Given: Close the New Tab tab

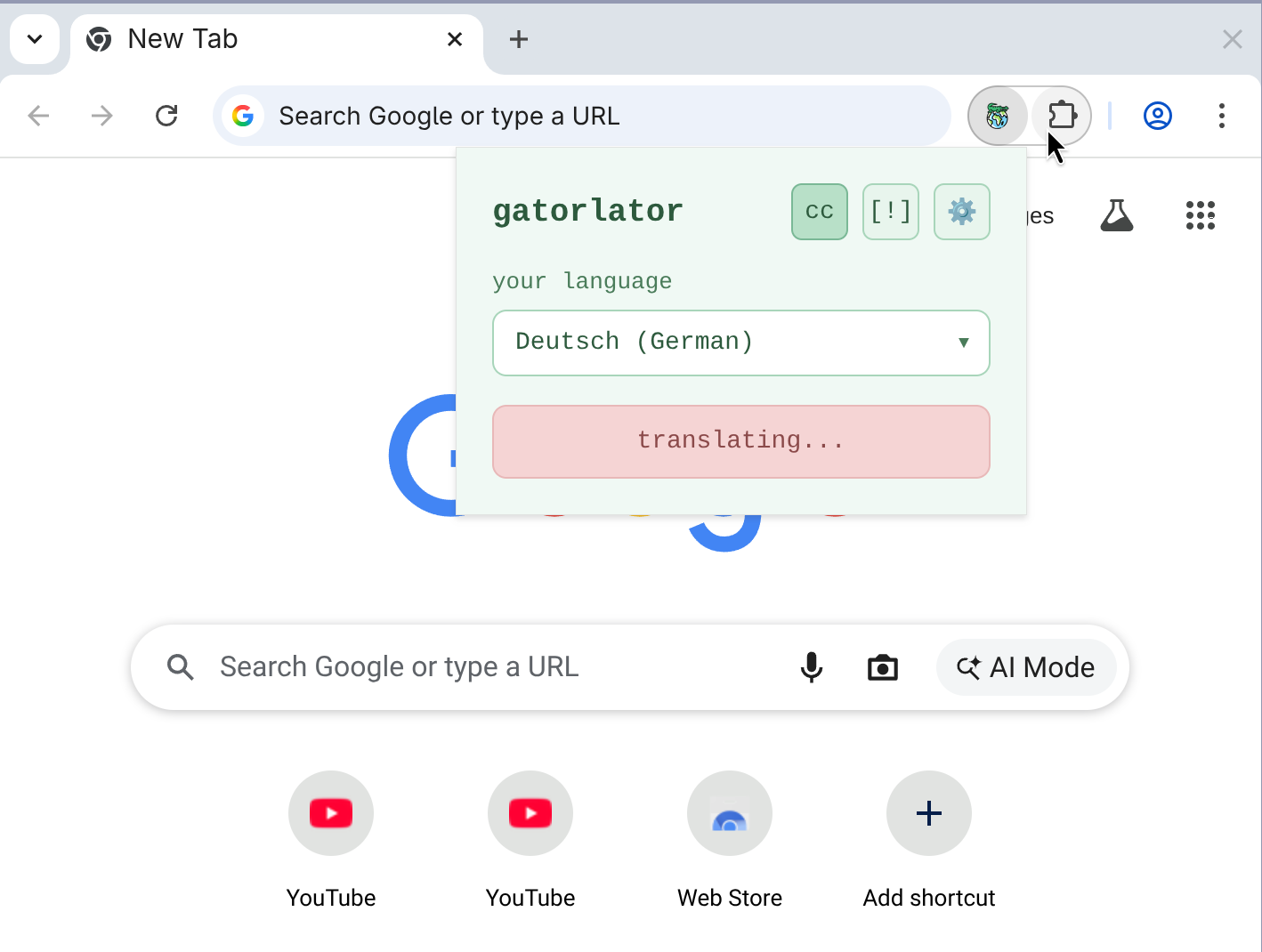Looking at the screenshot, I should click(x=454, y=39).
